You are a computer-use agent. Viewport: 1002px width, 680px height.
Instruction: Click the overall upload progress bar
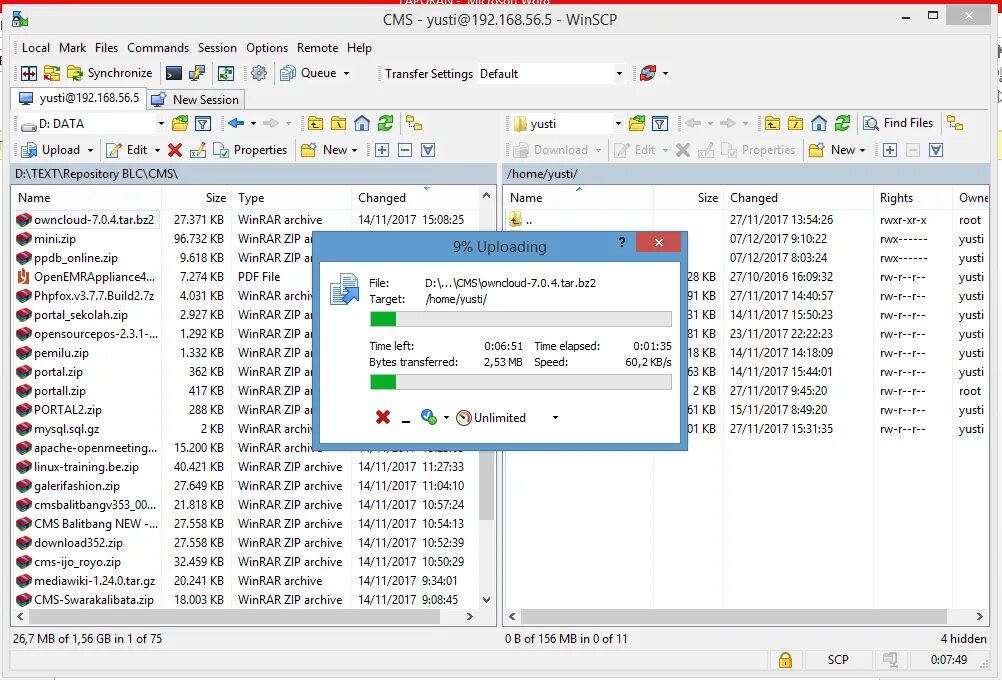pyautogui.click(x=520, y=382)
